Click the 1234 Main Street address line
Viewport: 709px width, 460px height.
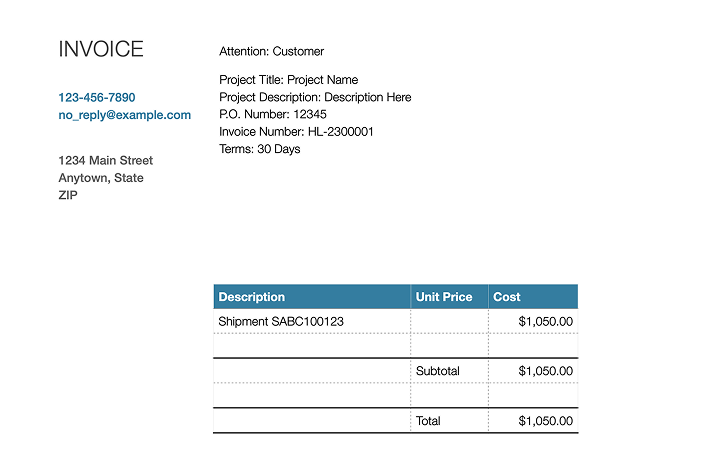click(x=105, y=160)
